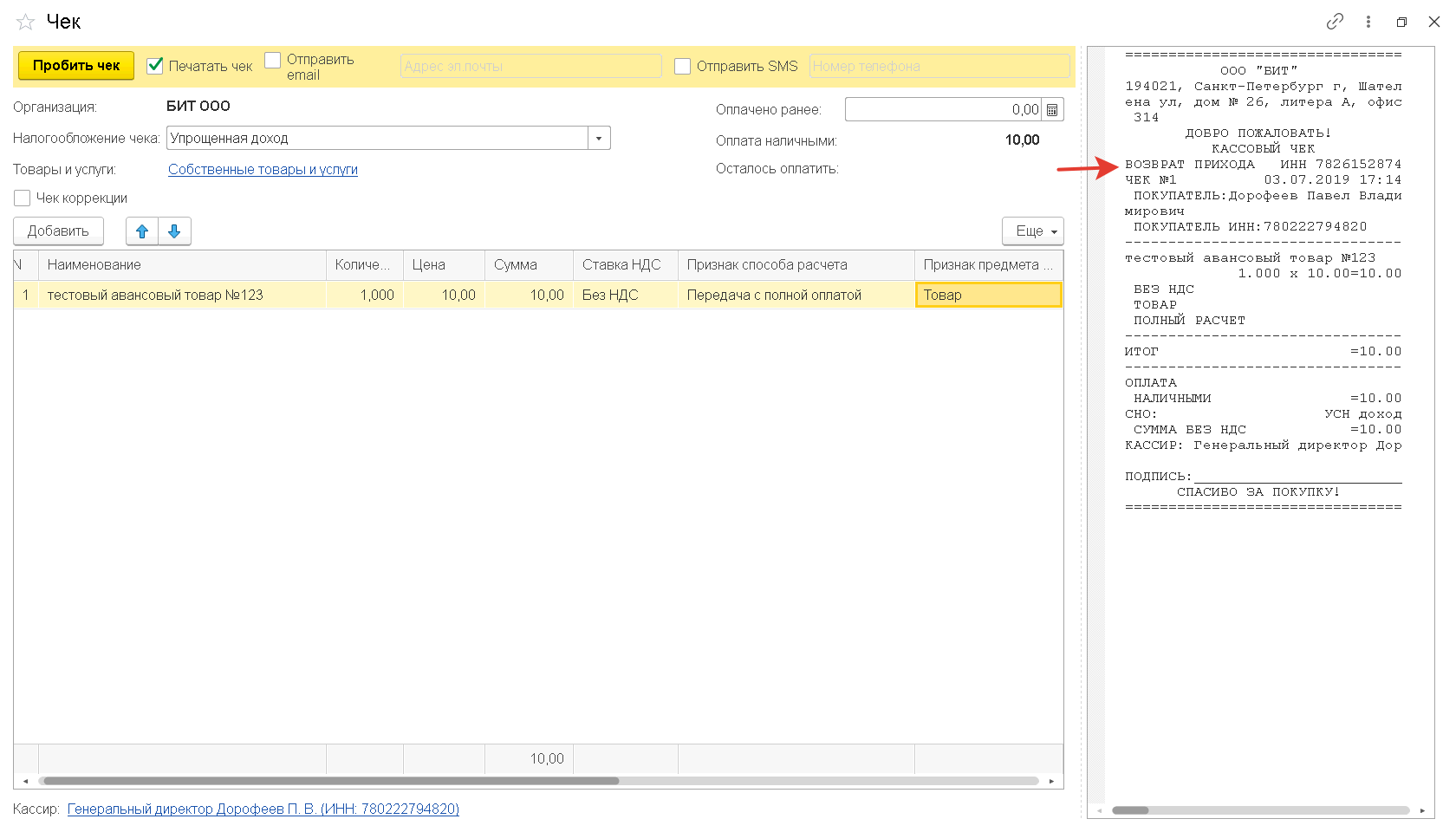Click Добавить button

(58, 231)
